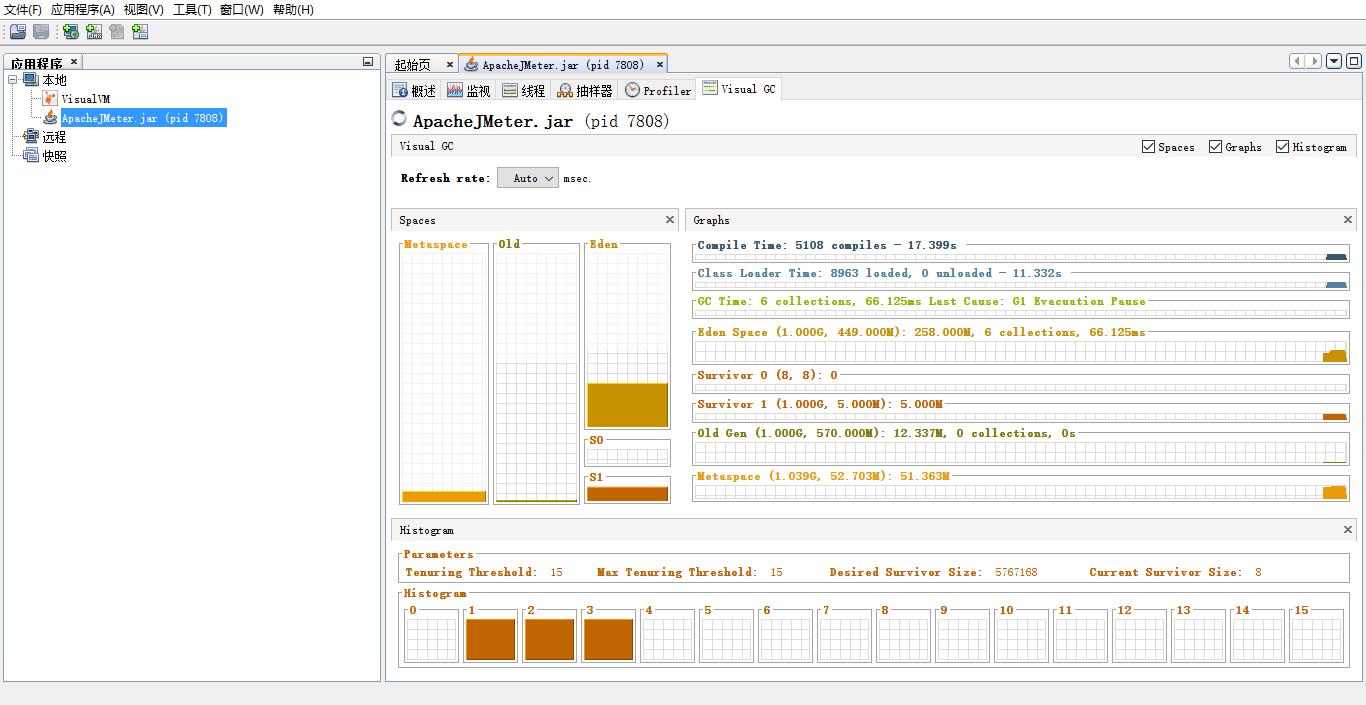This screenshot has width=1366, height=705.
Task: Click the Desired Survivor Size value 5767168
Action: coord(1016,572)
